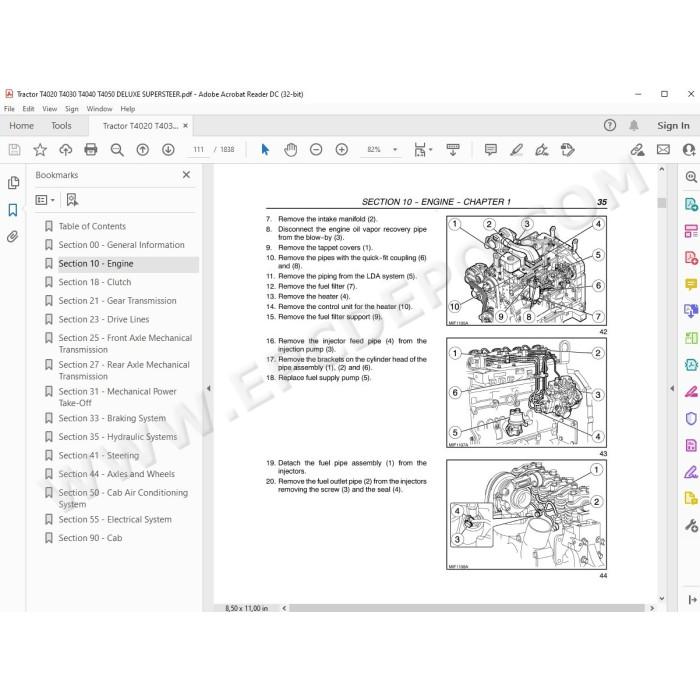
Task: Collapse the left navigation pane arrow
Action: pyautogui.click(x=208, y=388)
